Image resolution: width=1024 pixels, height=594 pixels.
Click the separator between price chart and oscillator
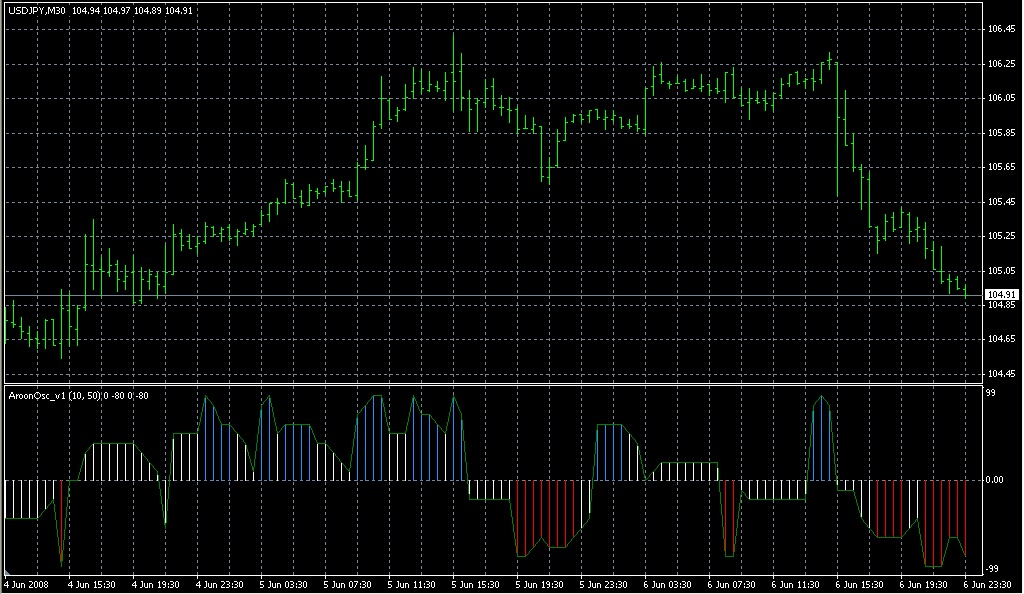coord(493,384)
